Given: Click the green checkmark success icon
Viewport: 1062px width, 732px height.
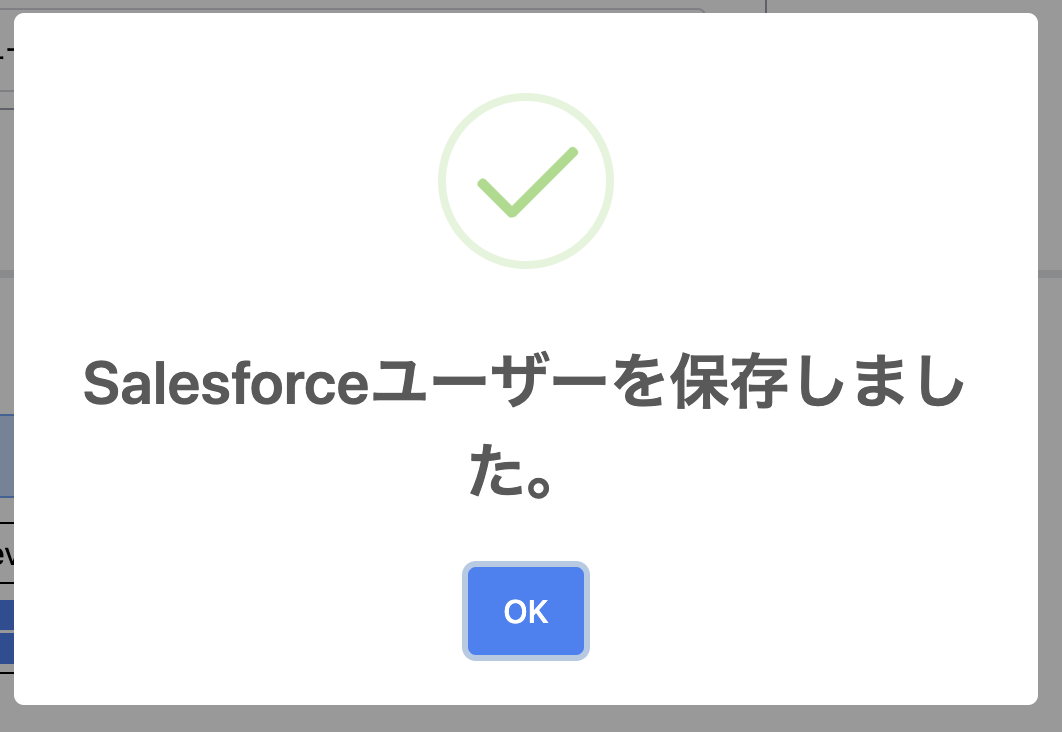Looking at the screenshot, I should (x=526, y=182).
